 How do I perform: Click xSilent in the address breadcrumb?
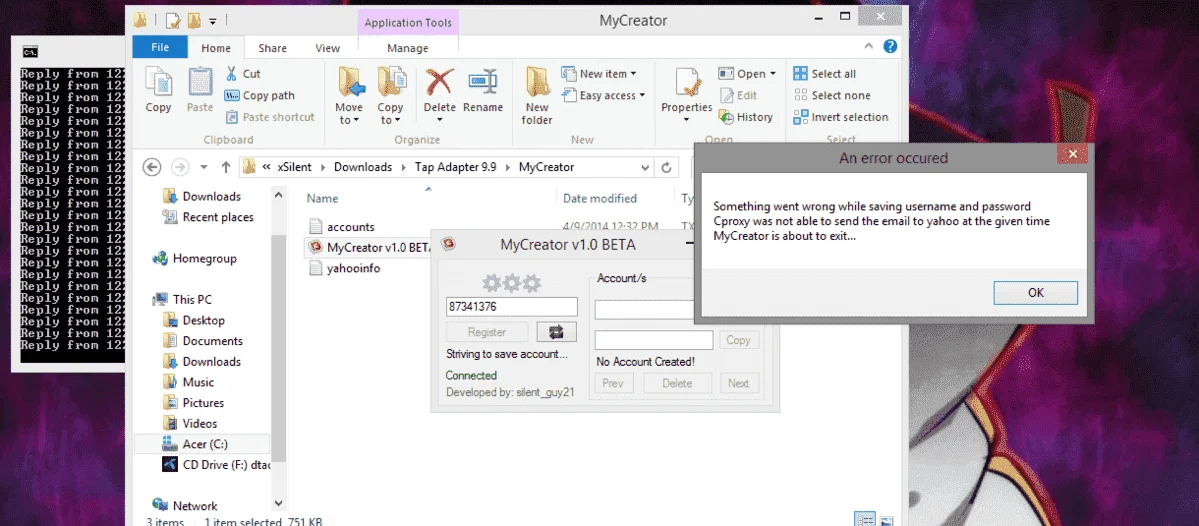point(294,167)
